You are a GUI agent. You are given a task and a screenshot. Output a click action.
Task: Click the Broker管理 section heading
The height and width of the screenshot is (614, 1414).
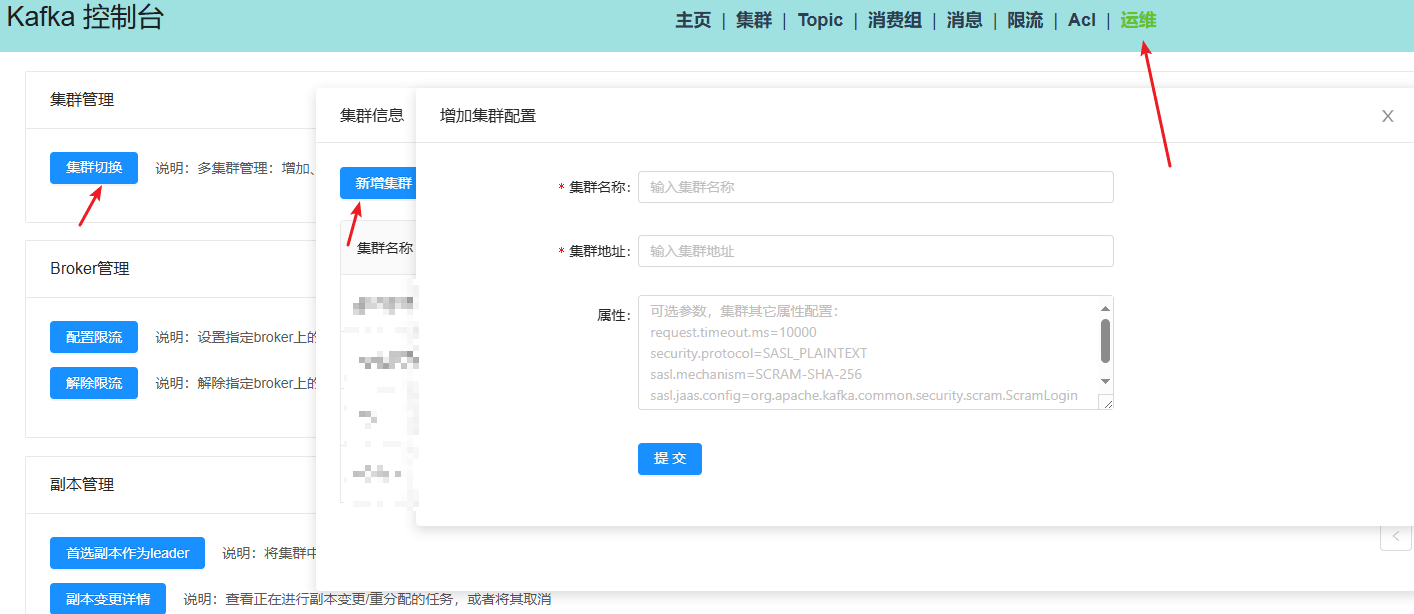coord(90,269)
